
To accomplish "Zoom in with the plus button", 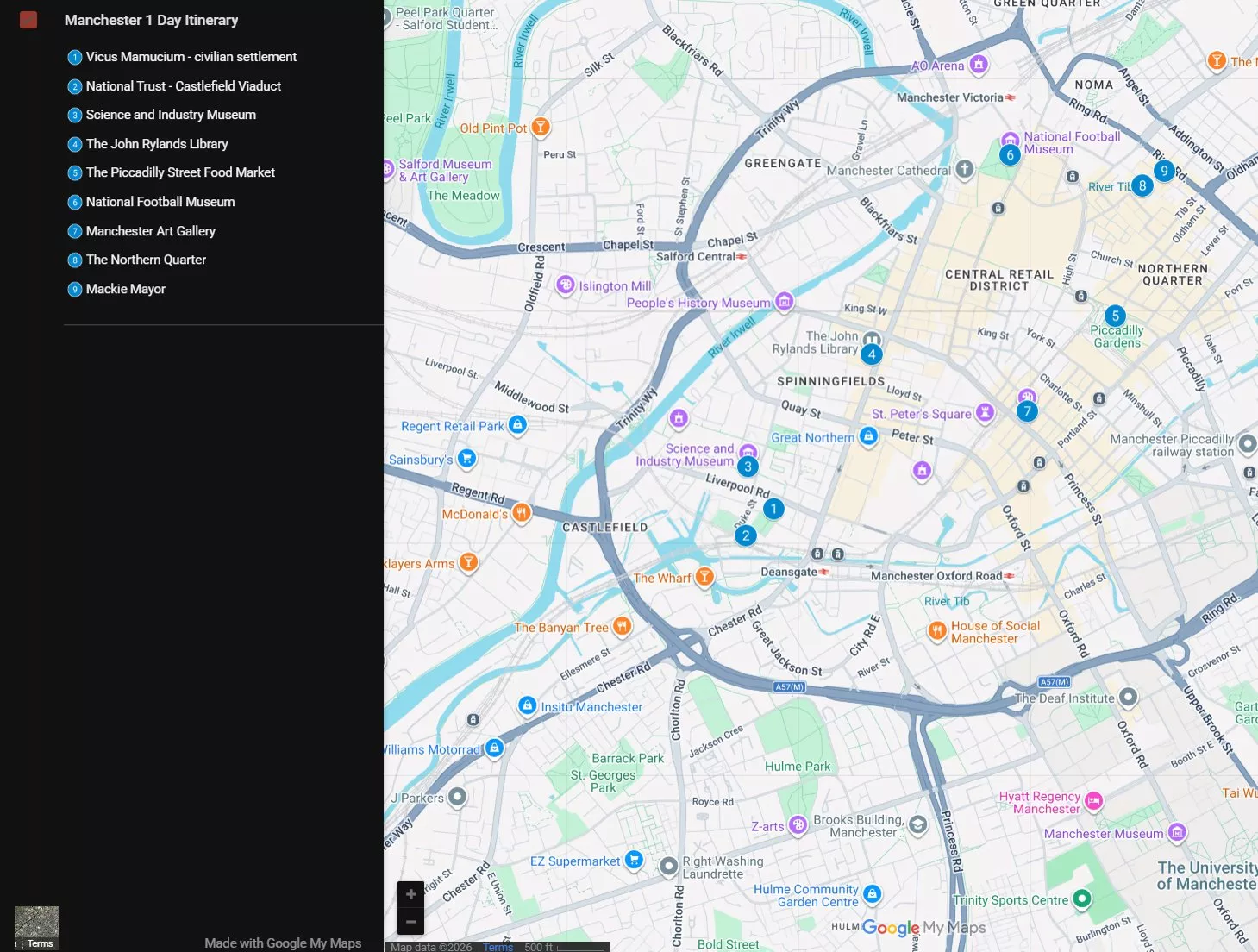I will point(410,894).
